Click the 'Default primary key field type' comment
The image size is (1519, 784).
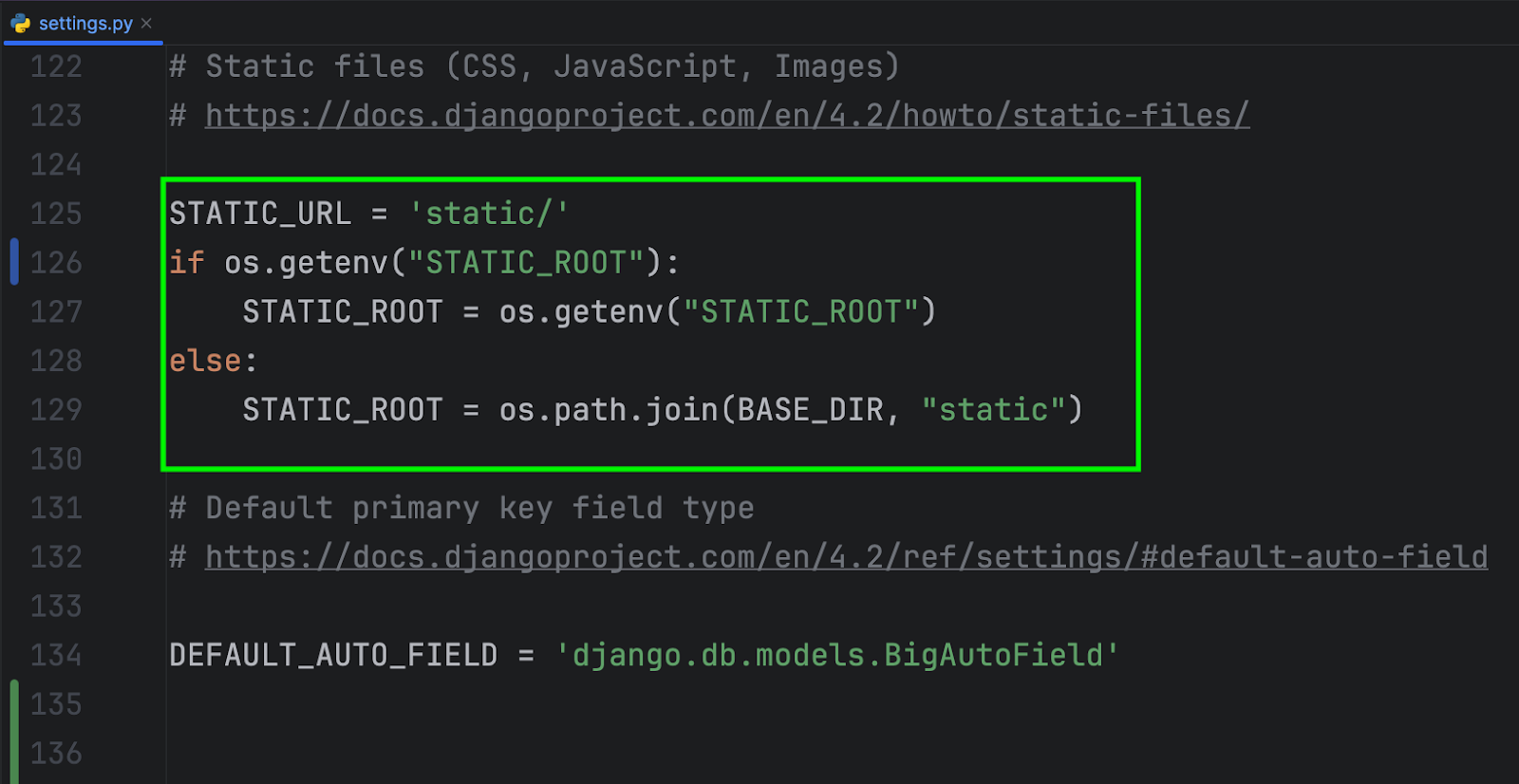479,508
